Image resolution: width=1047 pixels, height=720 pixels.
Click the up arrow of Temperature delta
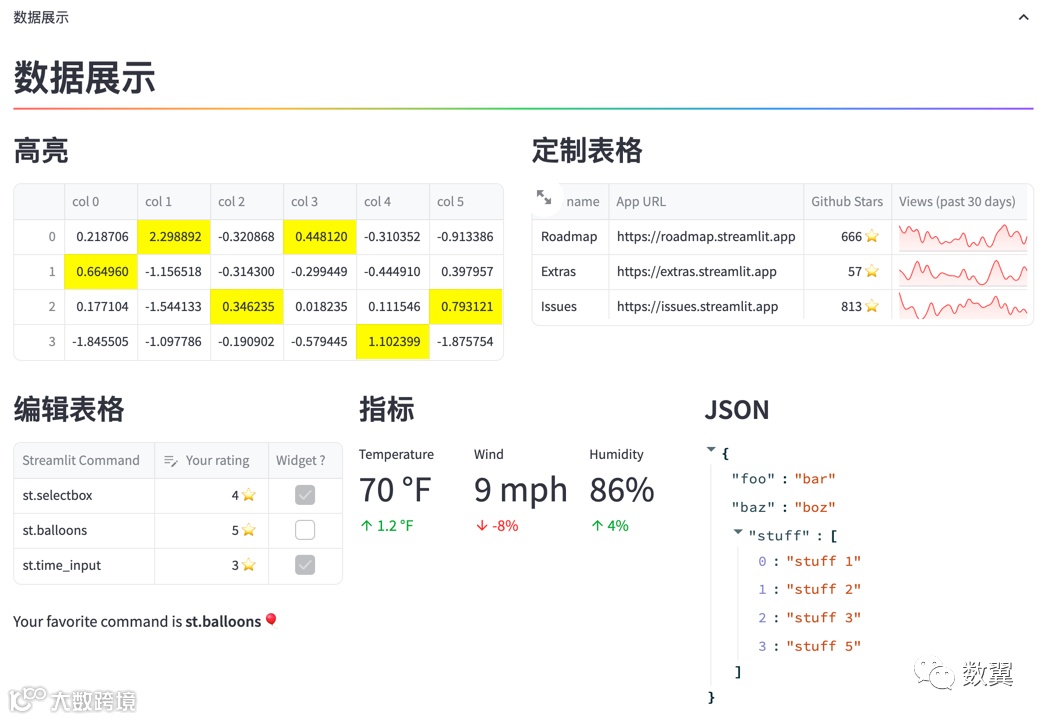click(367, 526)
